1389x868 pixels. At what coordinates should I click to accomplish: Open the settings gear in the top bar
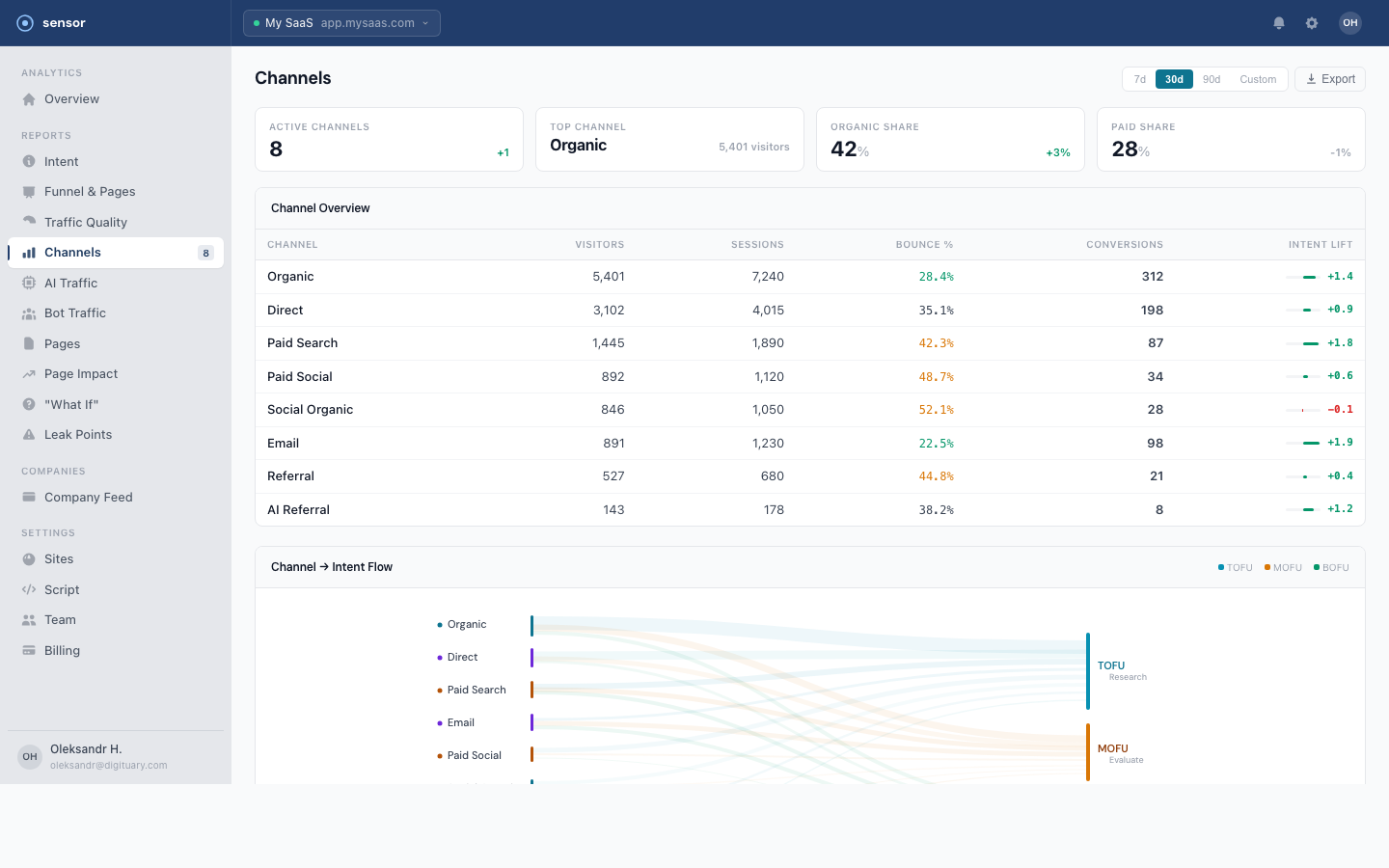coord(1312,22)
